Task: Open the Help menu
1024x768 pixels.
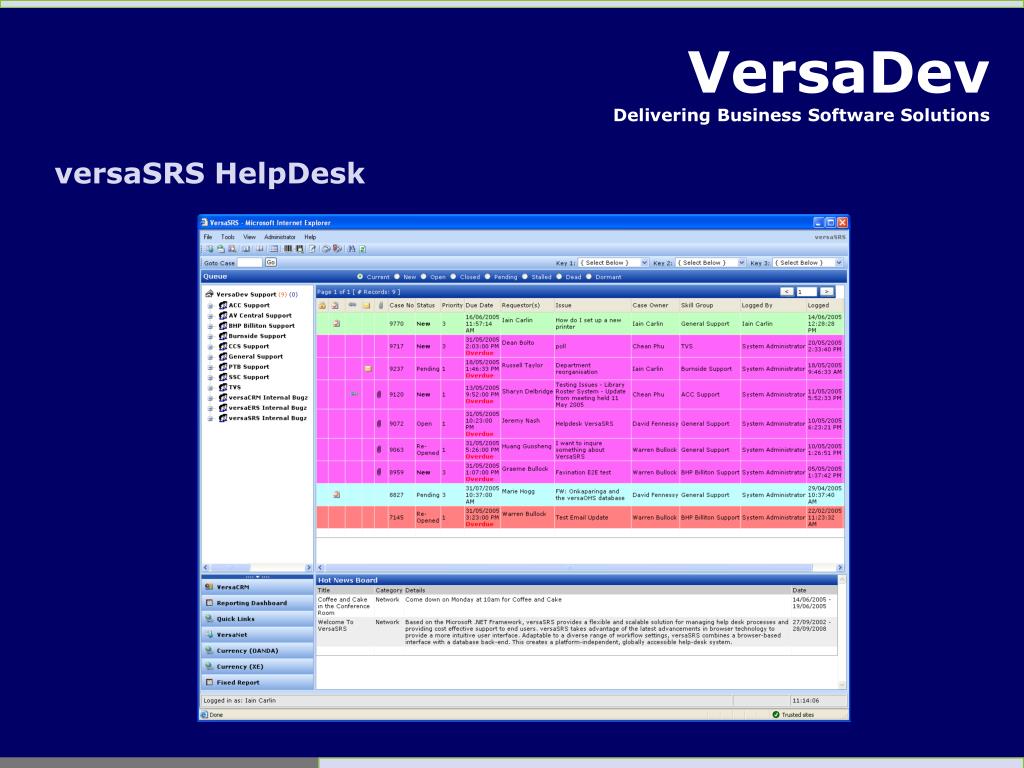Action: click(310, 237)
